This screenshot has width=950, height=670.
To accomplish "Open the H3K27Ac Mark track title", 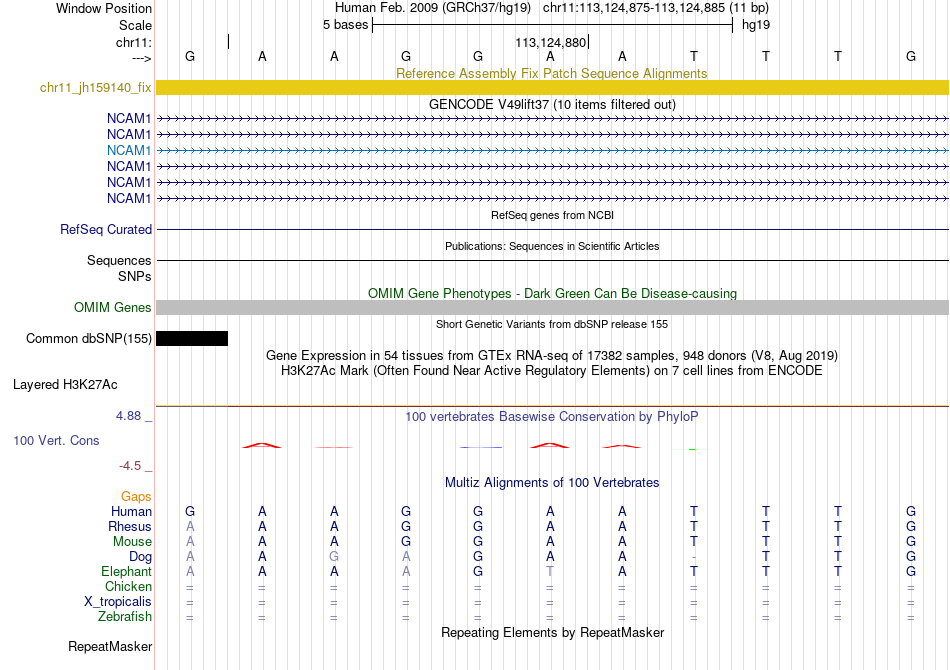I will [x=552, y=371].
